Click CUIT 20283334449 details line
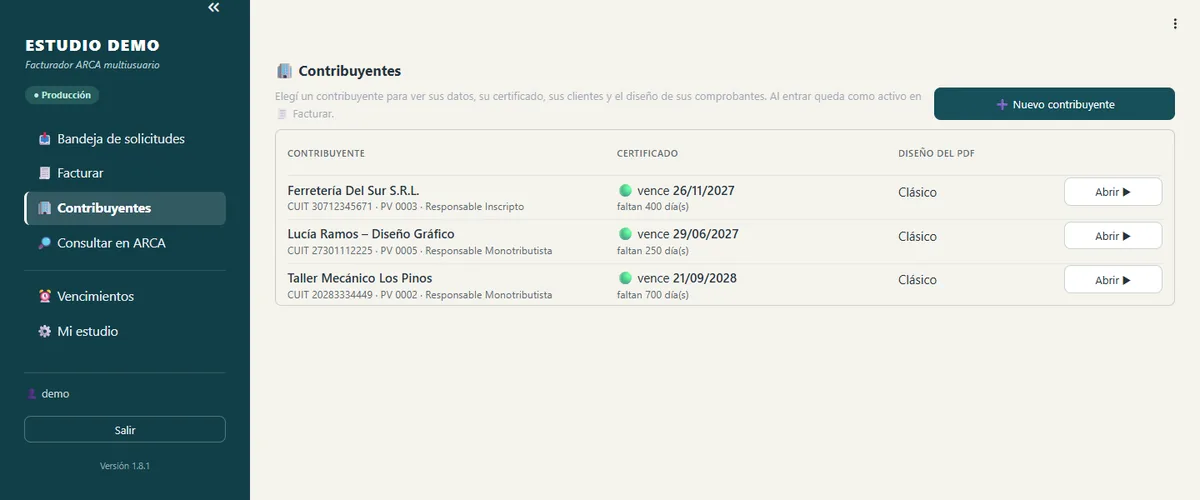The height and width of the screenshot is (500, 1200). pyautogui.click(x=419, y=295)
